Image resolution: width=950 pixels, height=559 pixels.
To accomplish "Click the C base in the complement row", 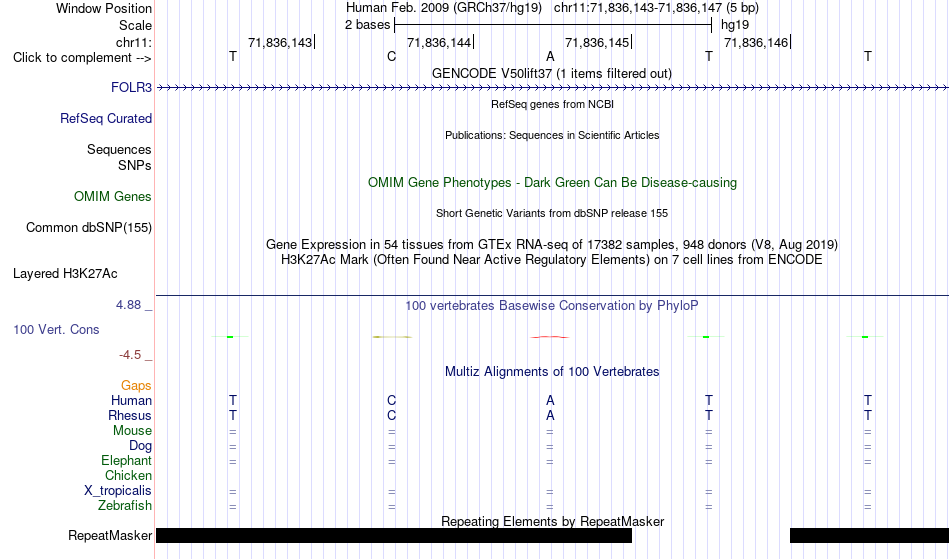I will 391,56.
